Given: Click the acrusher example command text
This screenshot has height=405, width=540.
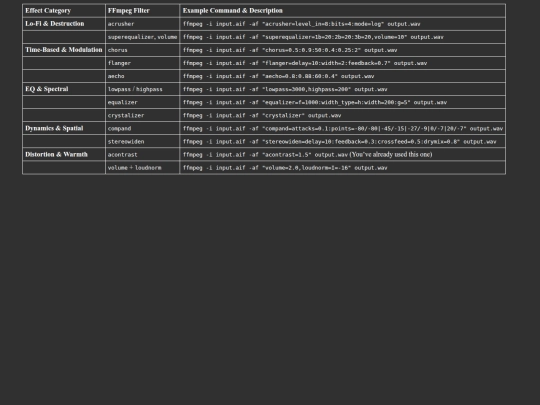Looking at the screenshot, I should (x=301, y=24).
